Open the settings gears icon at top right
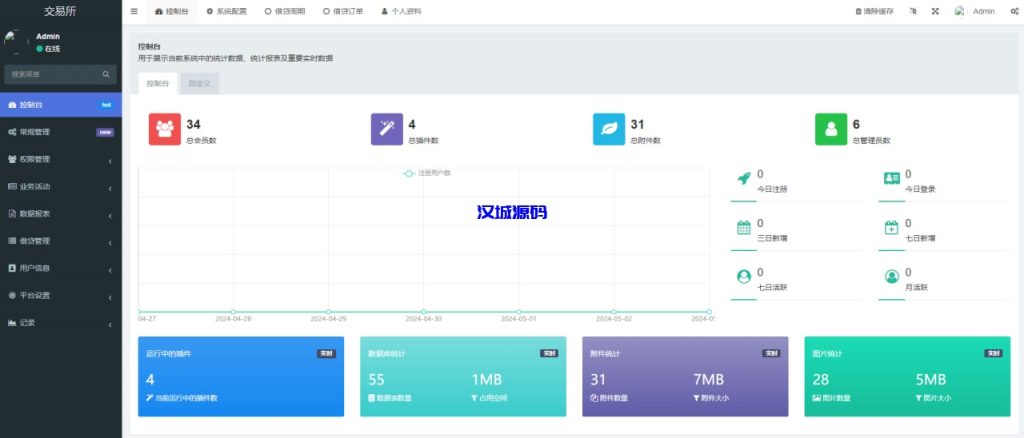Screen dimensions: 1024x438 1014,11
